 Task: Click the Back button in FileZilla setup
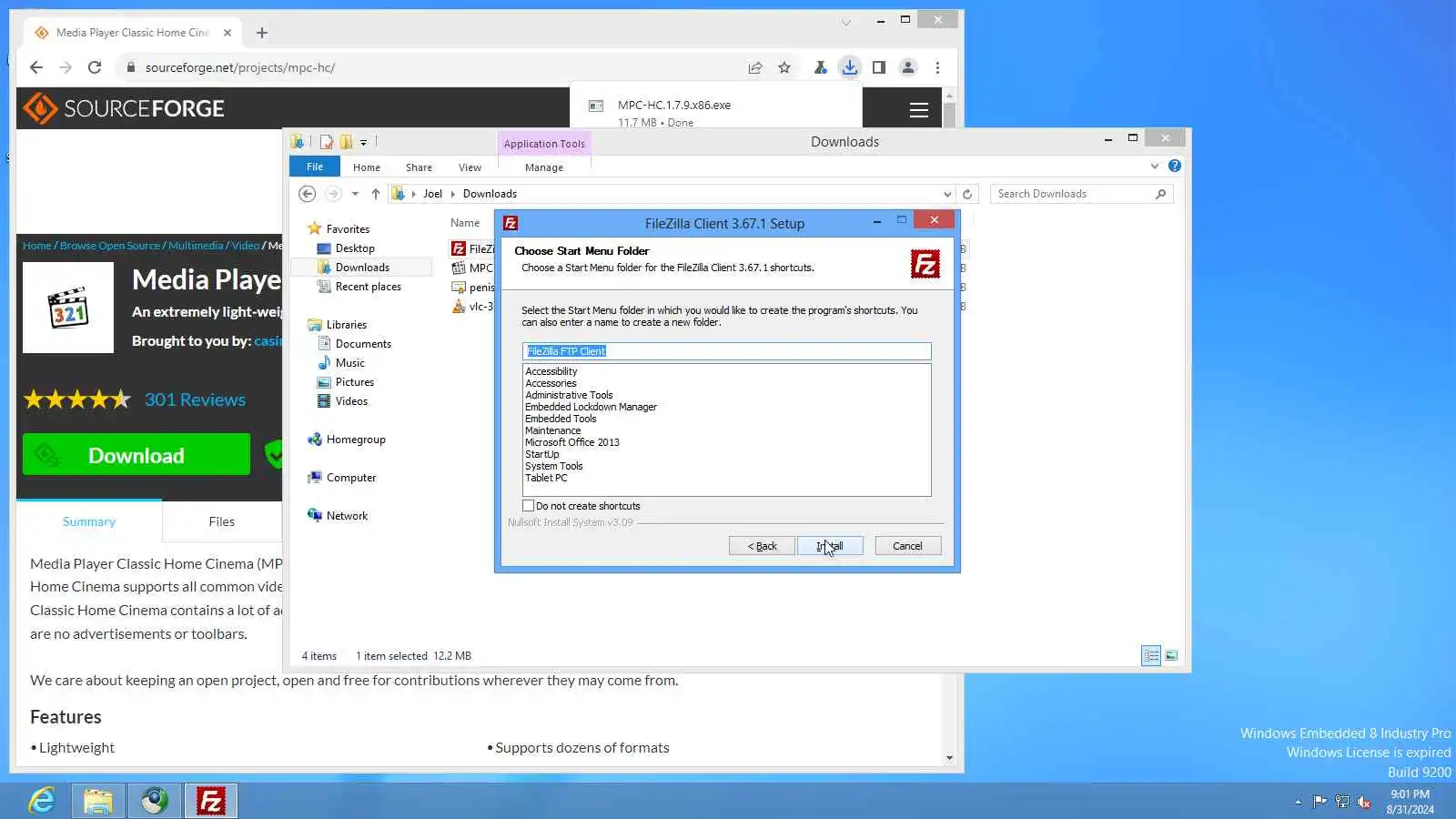[x=762, y=546]
